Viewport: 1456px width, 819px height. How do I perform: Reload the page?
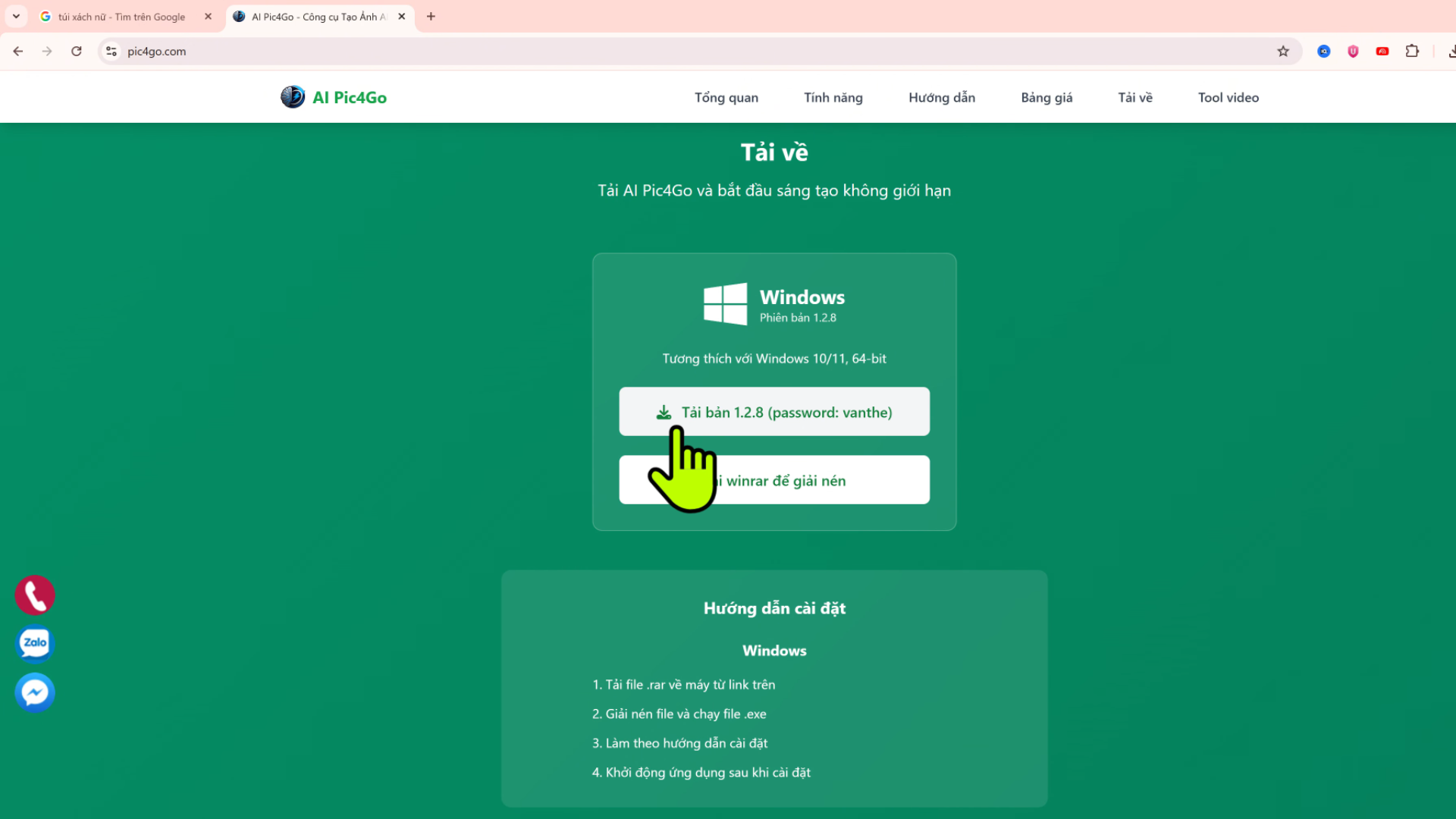pyautogui.click(x=77, y=52)
